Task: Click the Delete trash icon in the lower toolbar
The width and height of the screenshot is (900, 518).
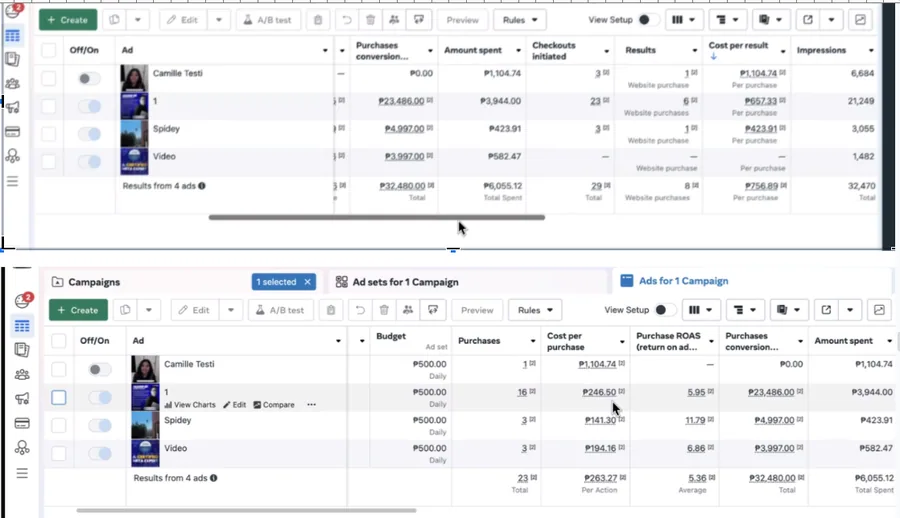Action: [x=384, y=310]
